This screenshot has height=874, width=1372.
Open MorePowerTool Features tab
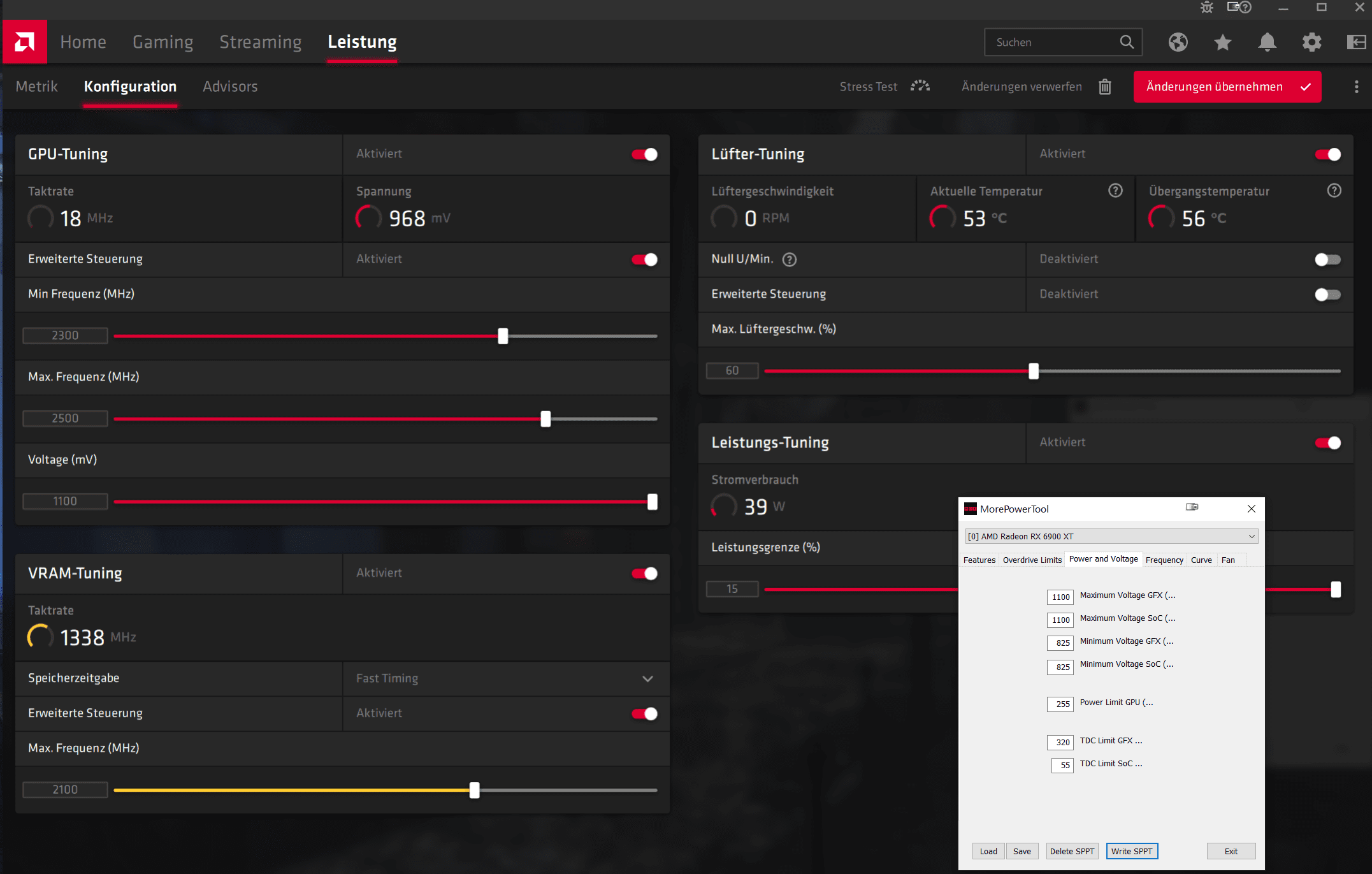[979, 560]
